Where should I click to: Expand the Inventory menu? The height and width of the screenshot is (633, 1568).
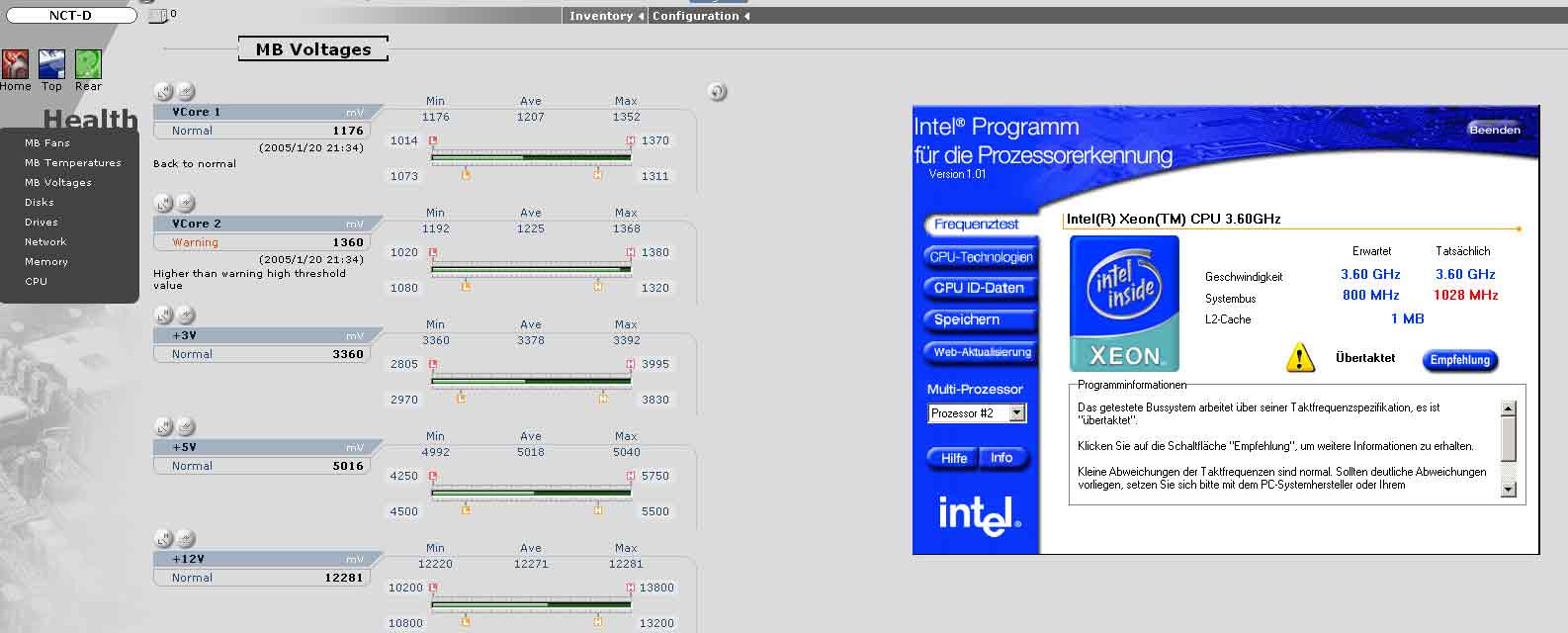[606, 16]
